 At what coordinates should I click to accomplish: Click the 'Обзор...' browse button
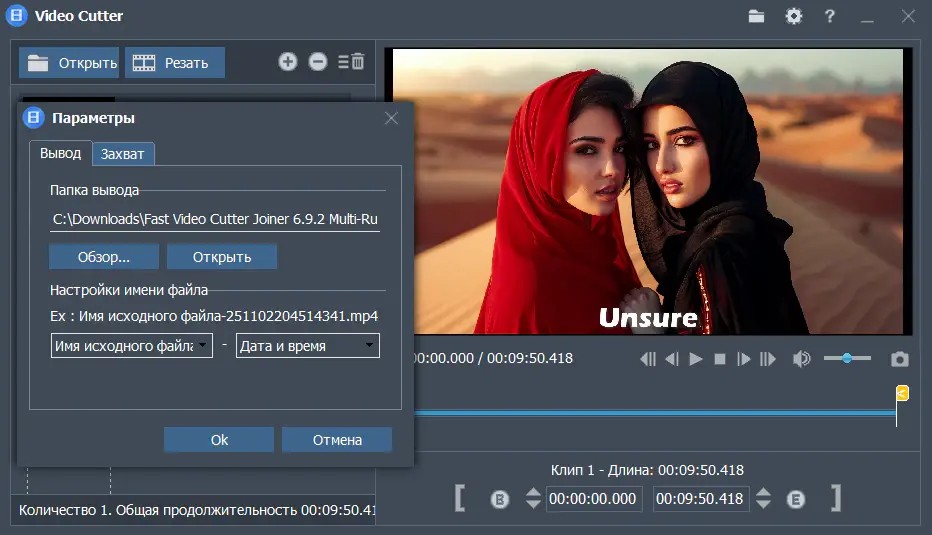[x=104, y=257]
